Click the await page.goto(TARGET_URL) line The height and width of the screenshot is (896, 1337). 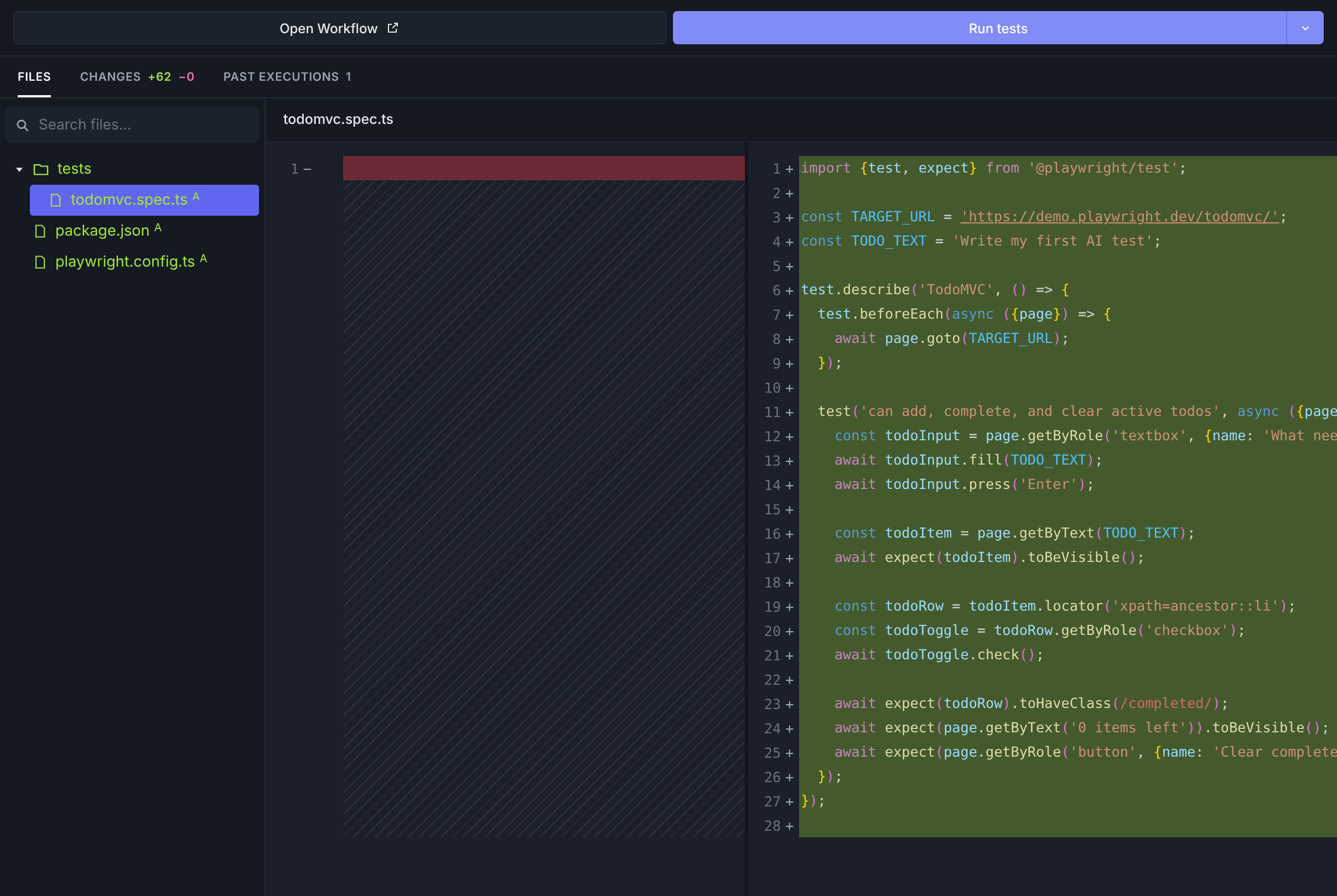(x=951, y=338)
